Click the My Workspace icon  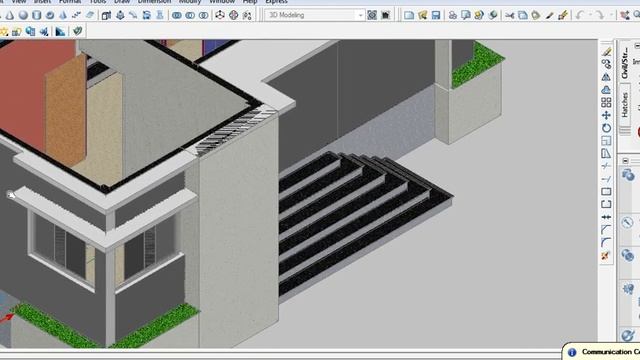pyautogui.click(x=385, y=16)
